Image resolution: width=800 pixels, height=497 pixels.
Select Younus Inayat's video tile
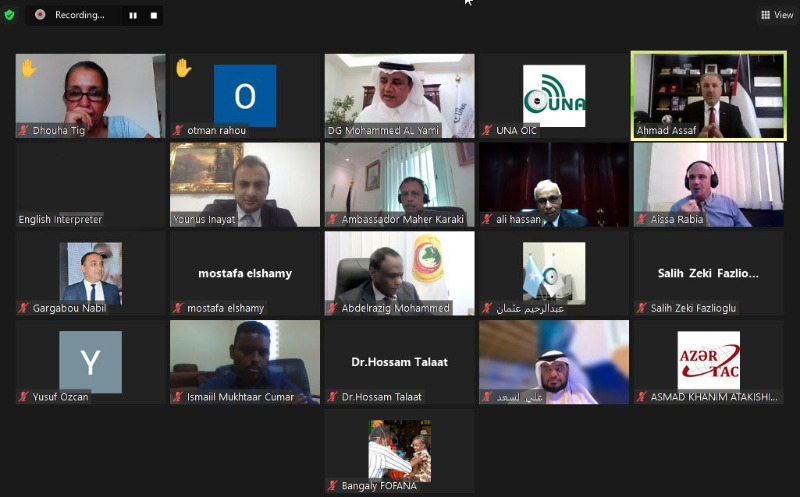(245, 185)
